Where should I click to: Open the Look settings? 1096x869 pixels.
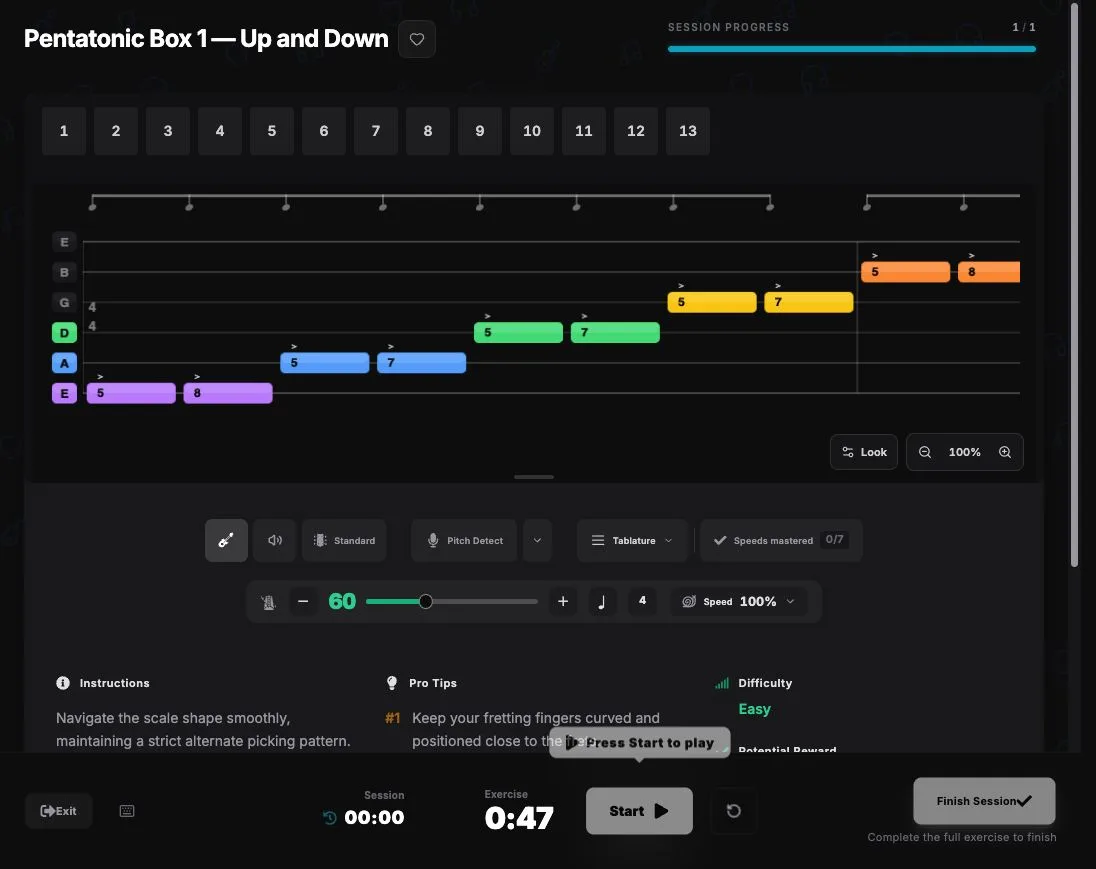[864, 452]
